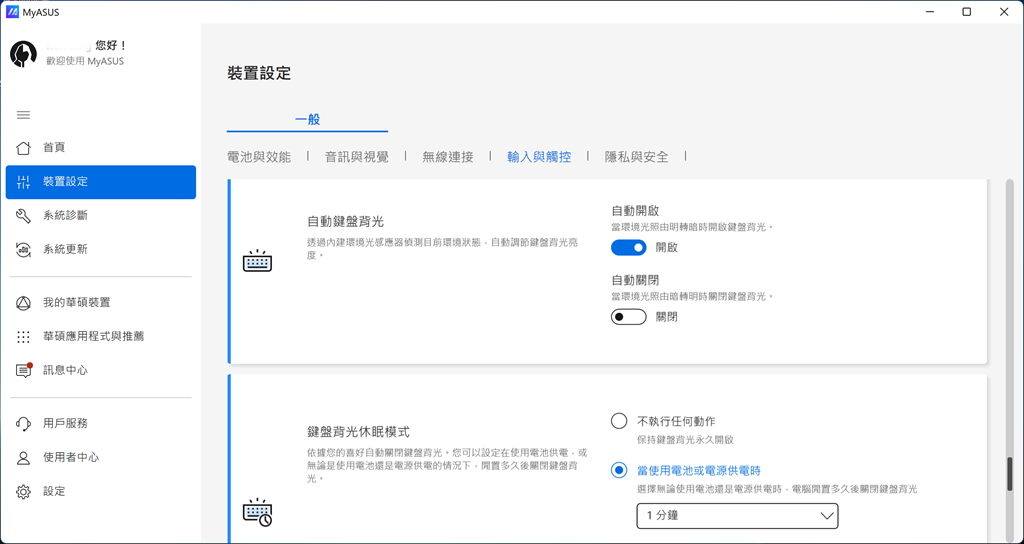
Task: Click 華碩應用程式與推薦 grid icon
Action: tap(24, 337)
